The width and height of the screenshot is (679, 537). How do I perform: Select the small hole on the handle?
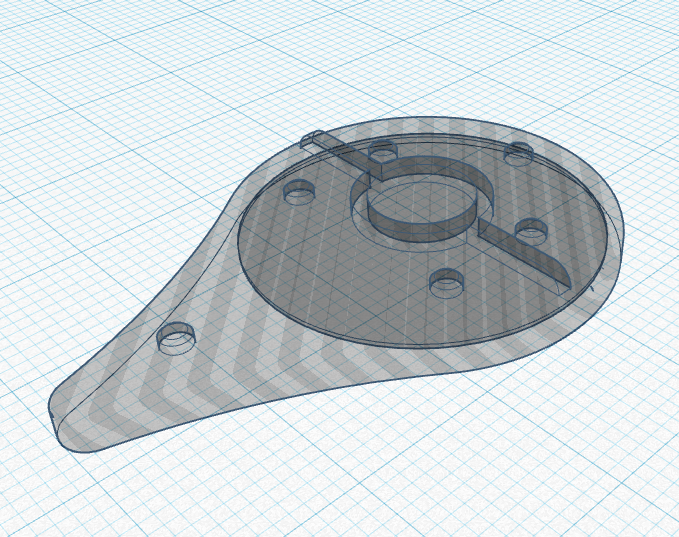click(x=175, y=338)
